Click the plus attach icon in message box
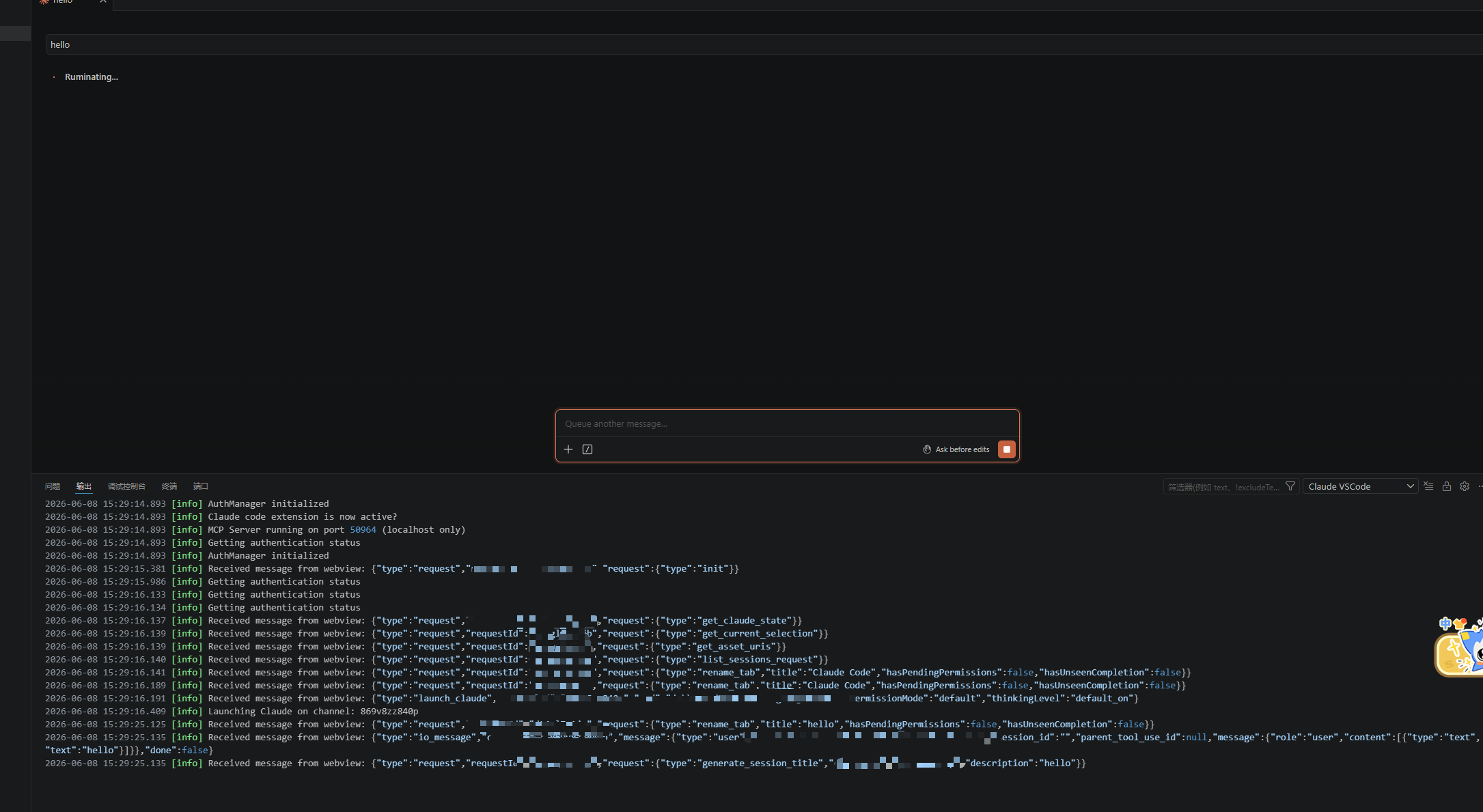This screenshot has width=1483, height=812. point(568,449)
